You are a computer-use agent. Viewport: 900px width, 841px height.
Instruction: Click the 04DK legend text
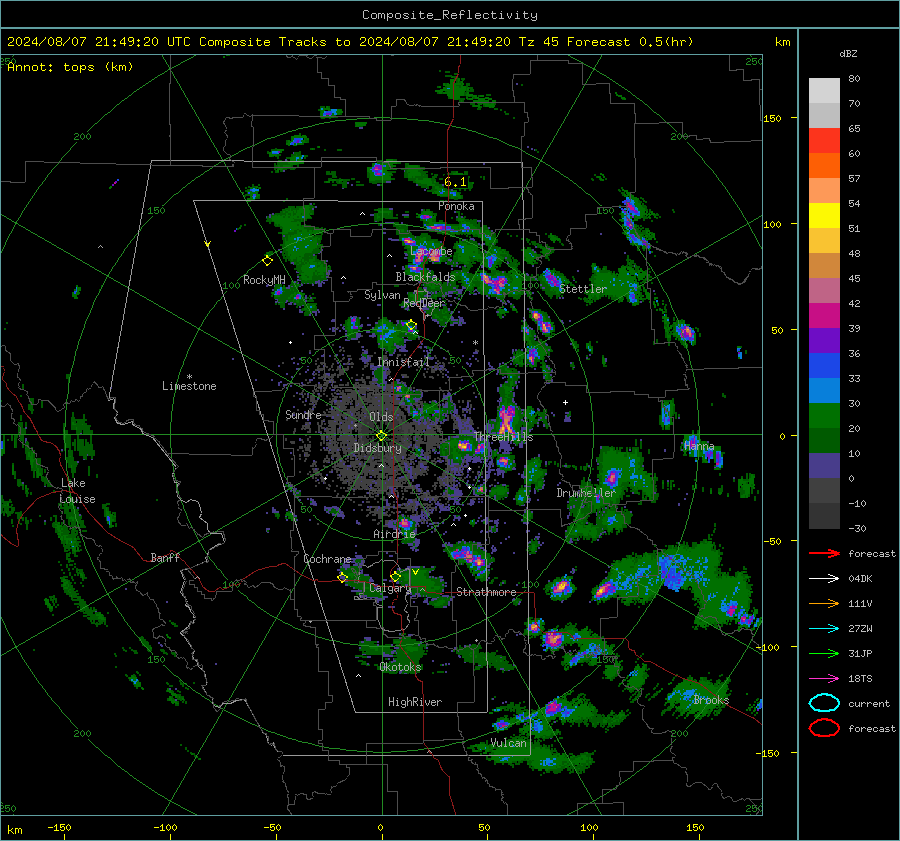[x=860, y=579]
